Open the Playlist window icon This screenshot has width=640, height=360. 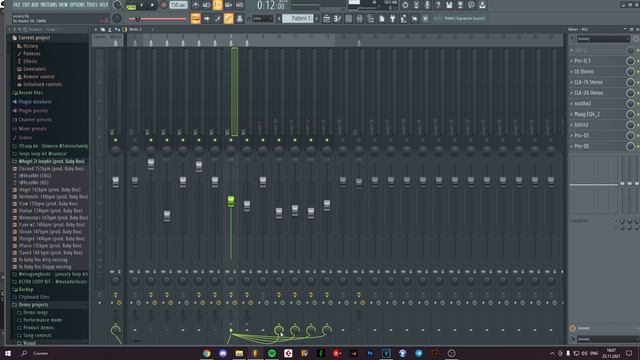pos(327,18)
